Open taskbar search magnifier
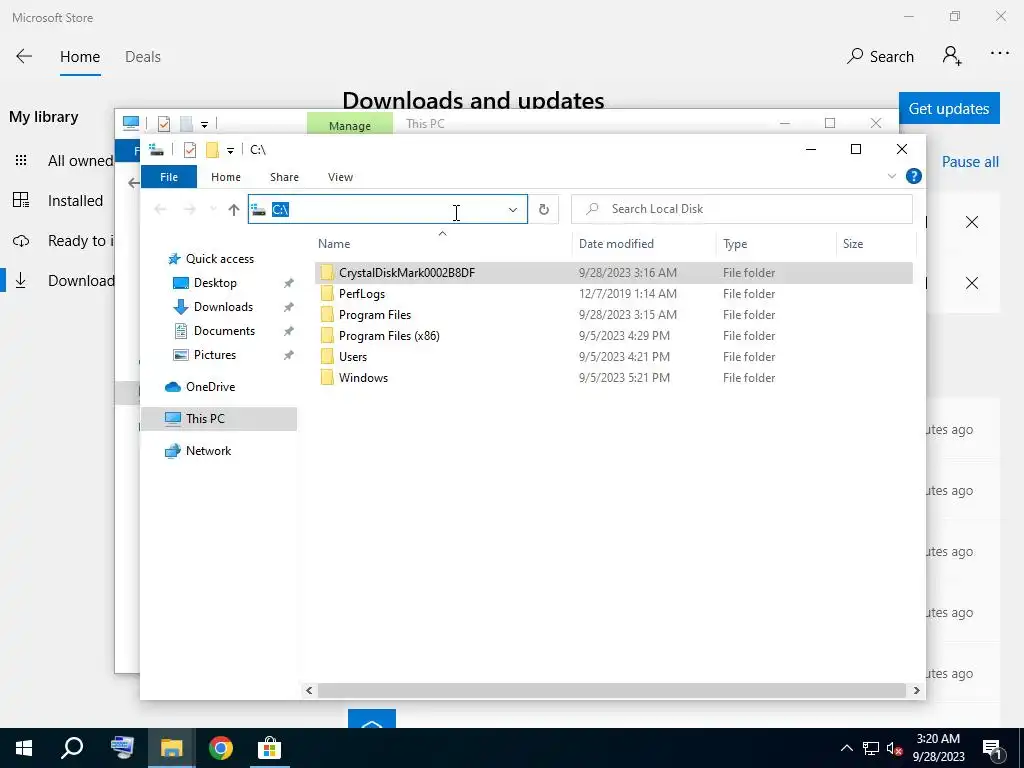This screenshot has height=768, width=1024. coord(72,748)
